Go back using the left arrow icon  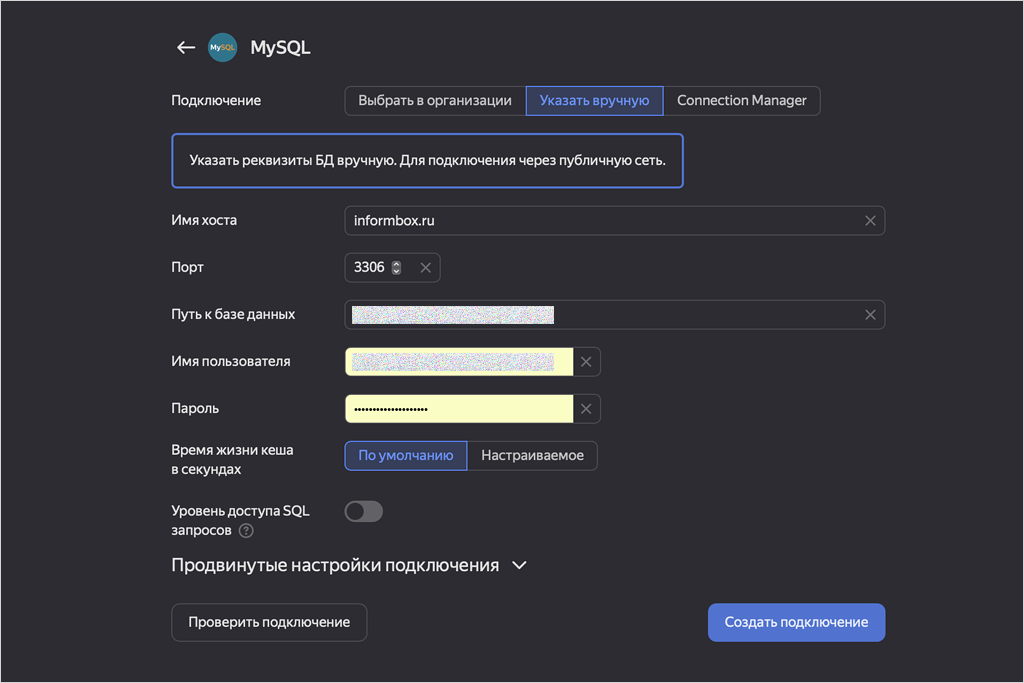pos(186,48)
